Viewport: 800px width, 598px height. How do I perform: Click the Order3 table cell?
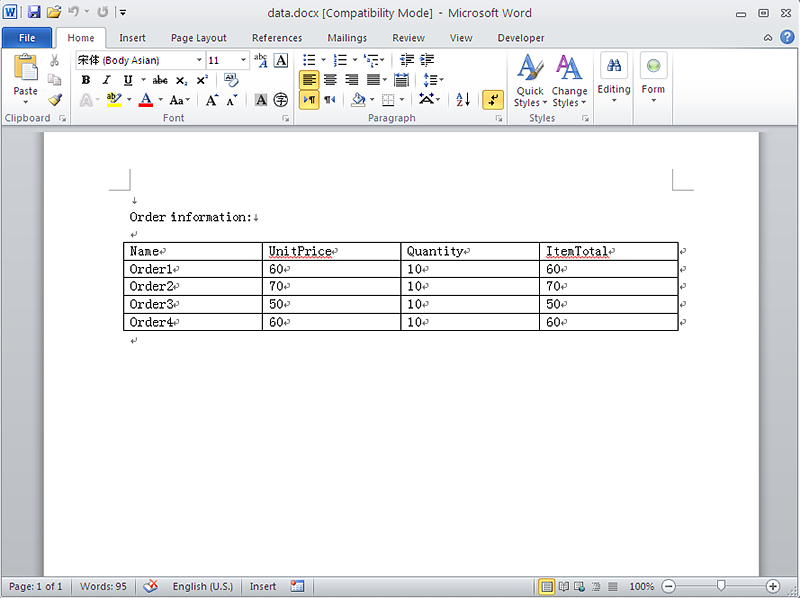(x=193, y=305)
